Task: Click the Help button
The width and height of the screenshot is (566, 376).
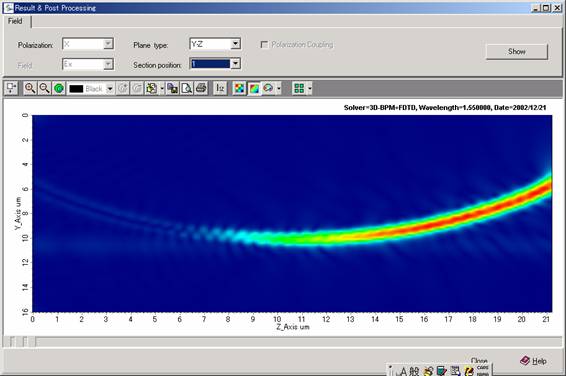Action: (534, 360)
